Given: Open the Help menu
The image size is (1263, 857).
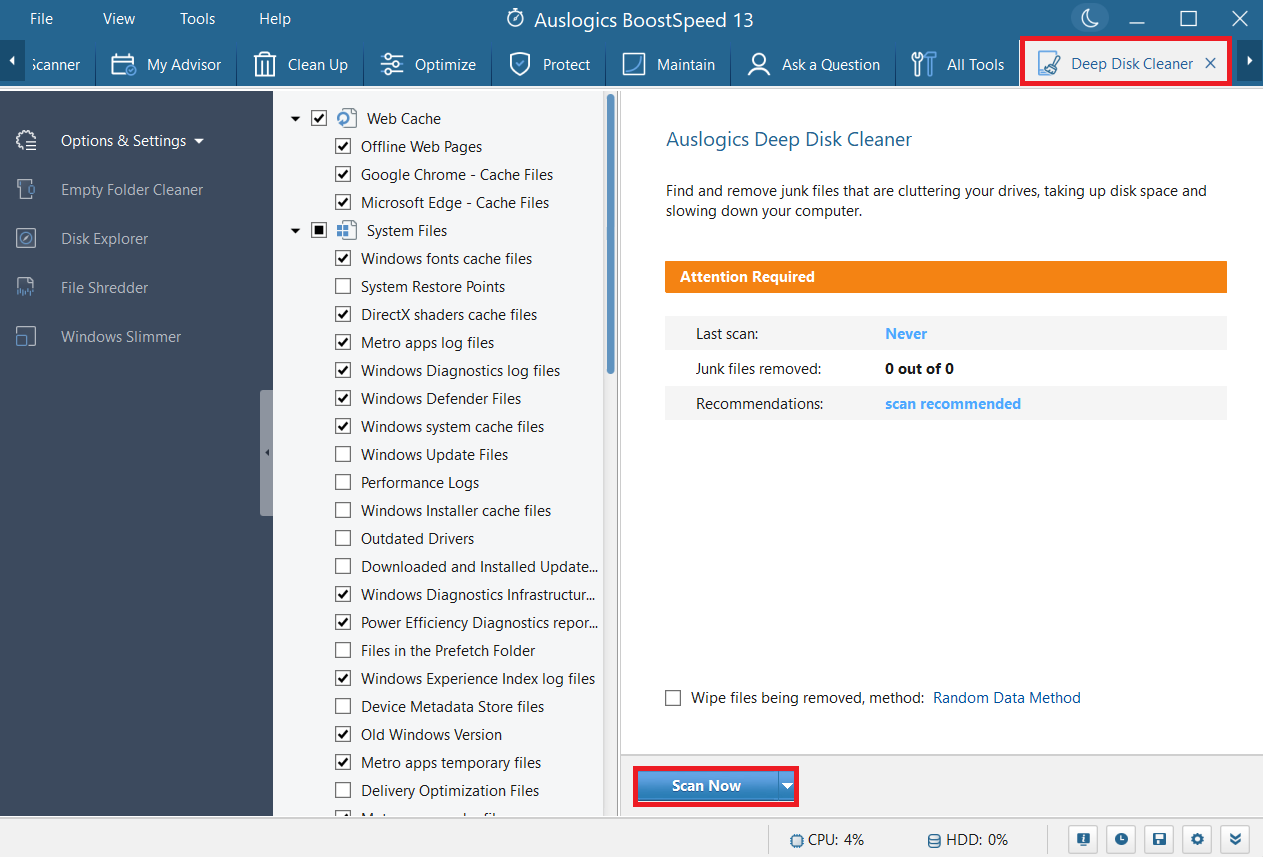Looking at the screenshot, I should point(275,19).
